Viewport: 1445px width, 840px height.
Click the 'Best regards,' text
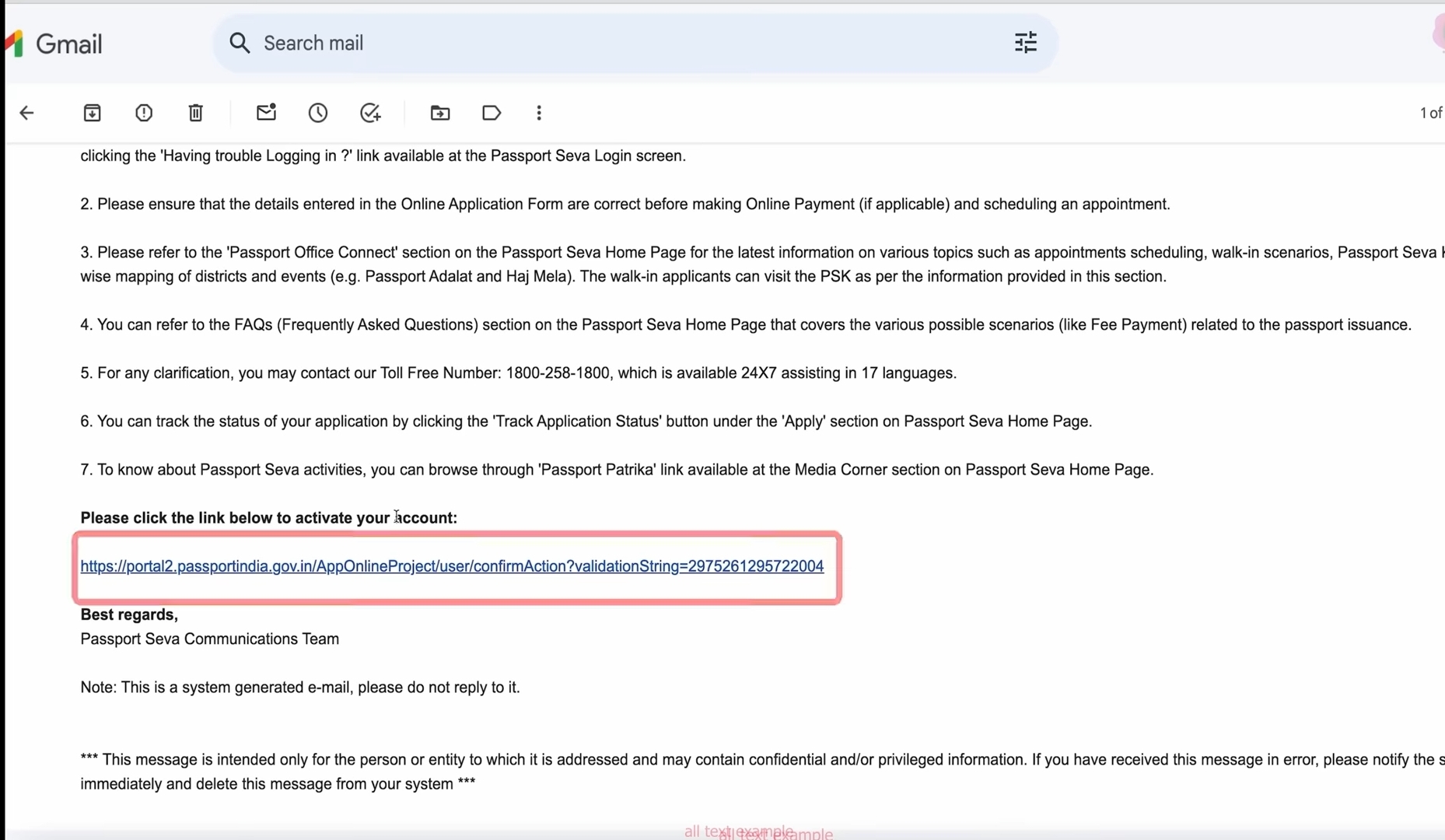[129, 615]
